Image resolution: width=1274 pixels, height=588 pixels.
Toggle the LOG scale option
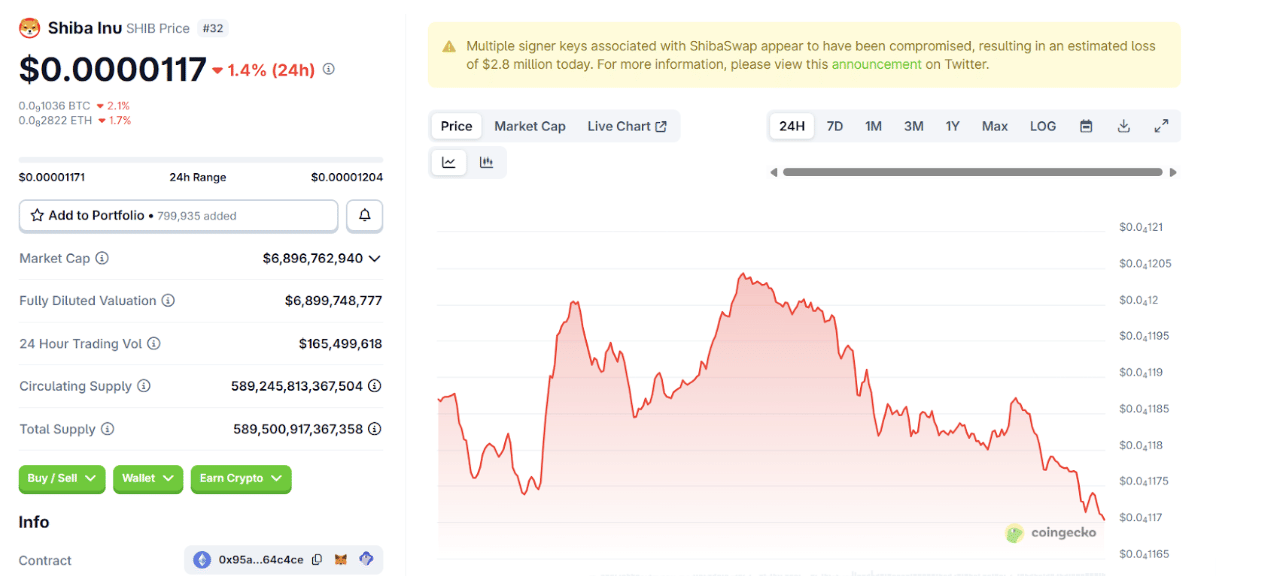(1042, 126)
